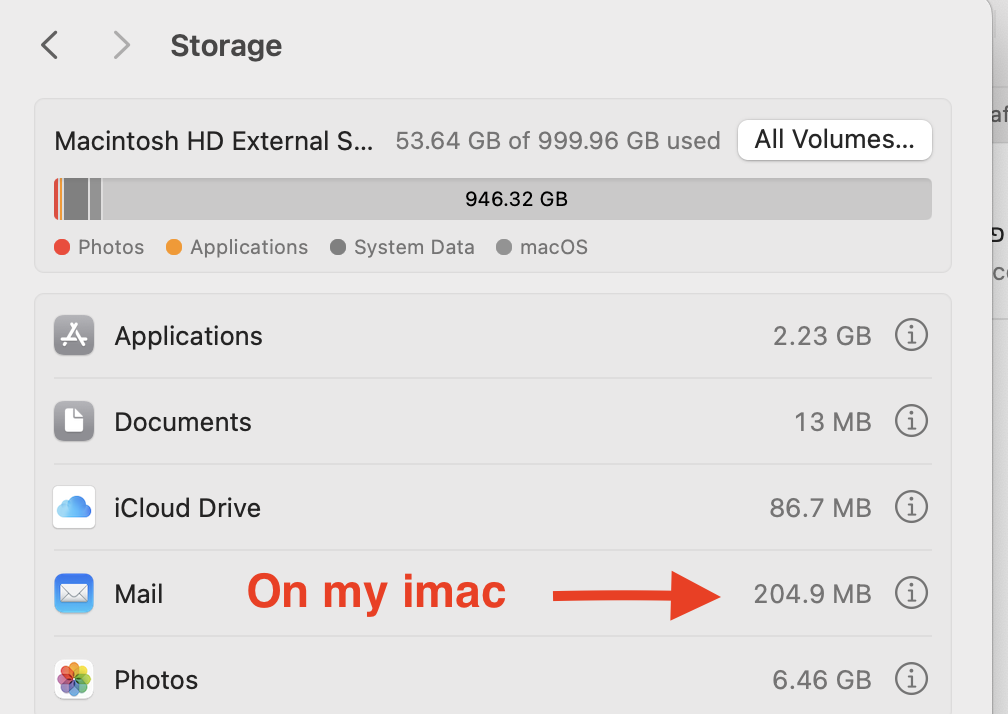Click the Macintosh HD volume name

[213, 141]
